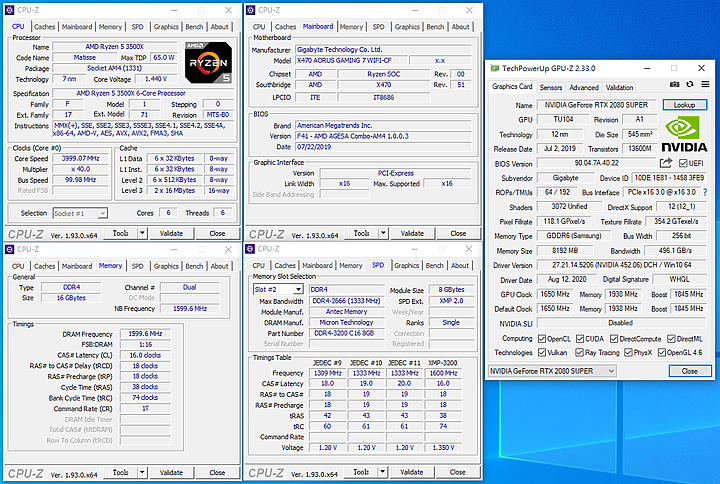This screenshot has width=720, height=484.
Task: Click the Driver Version field in GPU-Z
Action: (x=622, y=265)
